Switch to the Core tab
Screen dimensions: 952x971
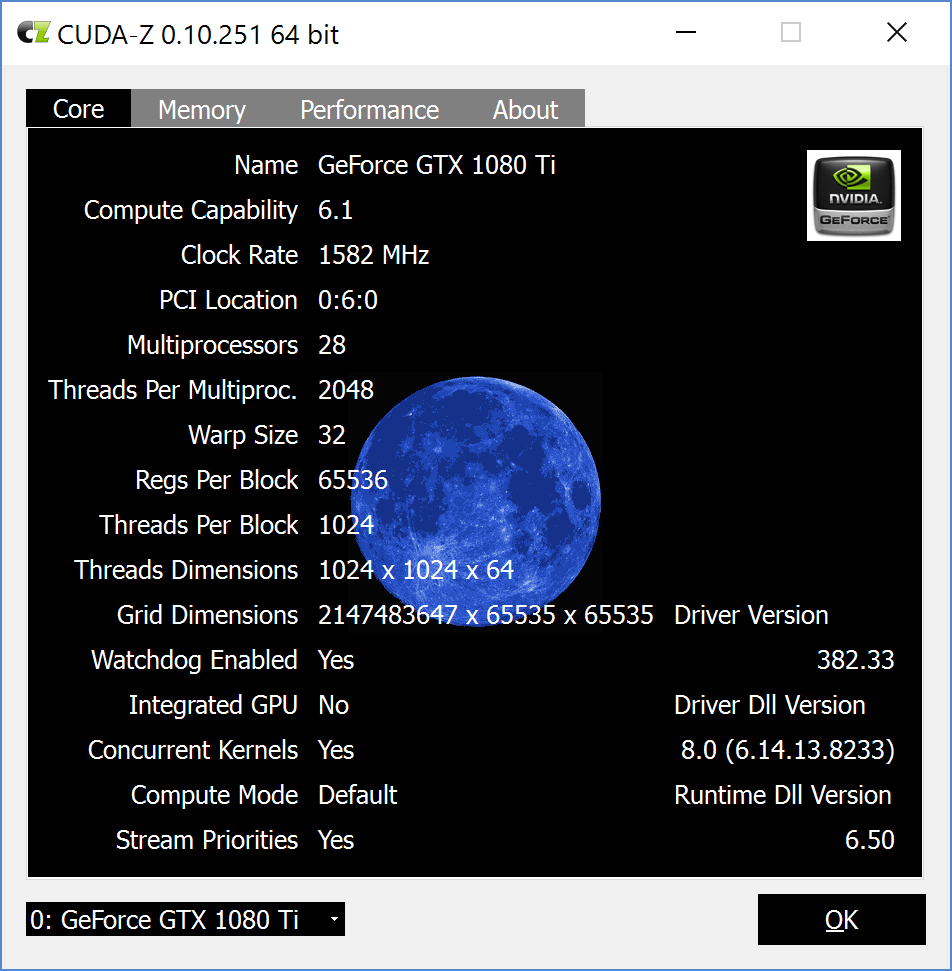coord(79,109)
